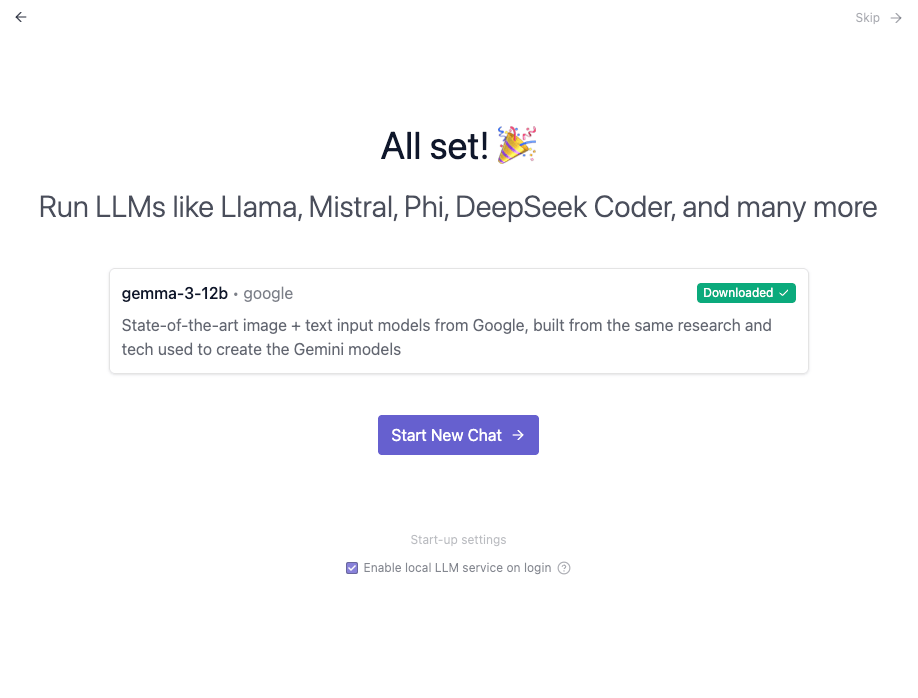Image resolution: width=918 pixels, height=698 pixels.
Task: Open the help question mark icon
Action: (564, 568)
